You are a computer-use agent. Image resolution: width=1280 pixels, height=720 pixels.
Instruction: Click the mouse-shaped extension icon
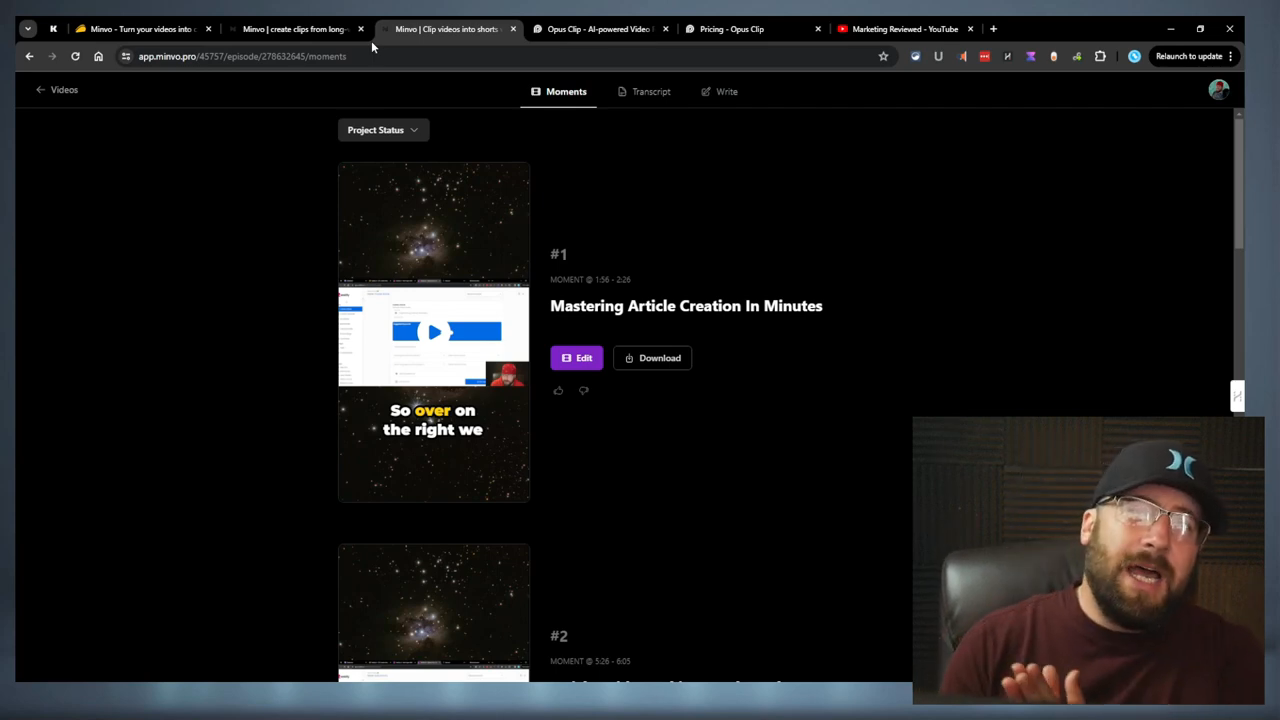pos(1053,56)
